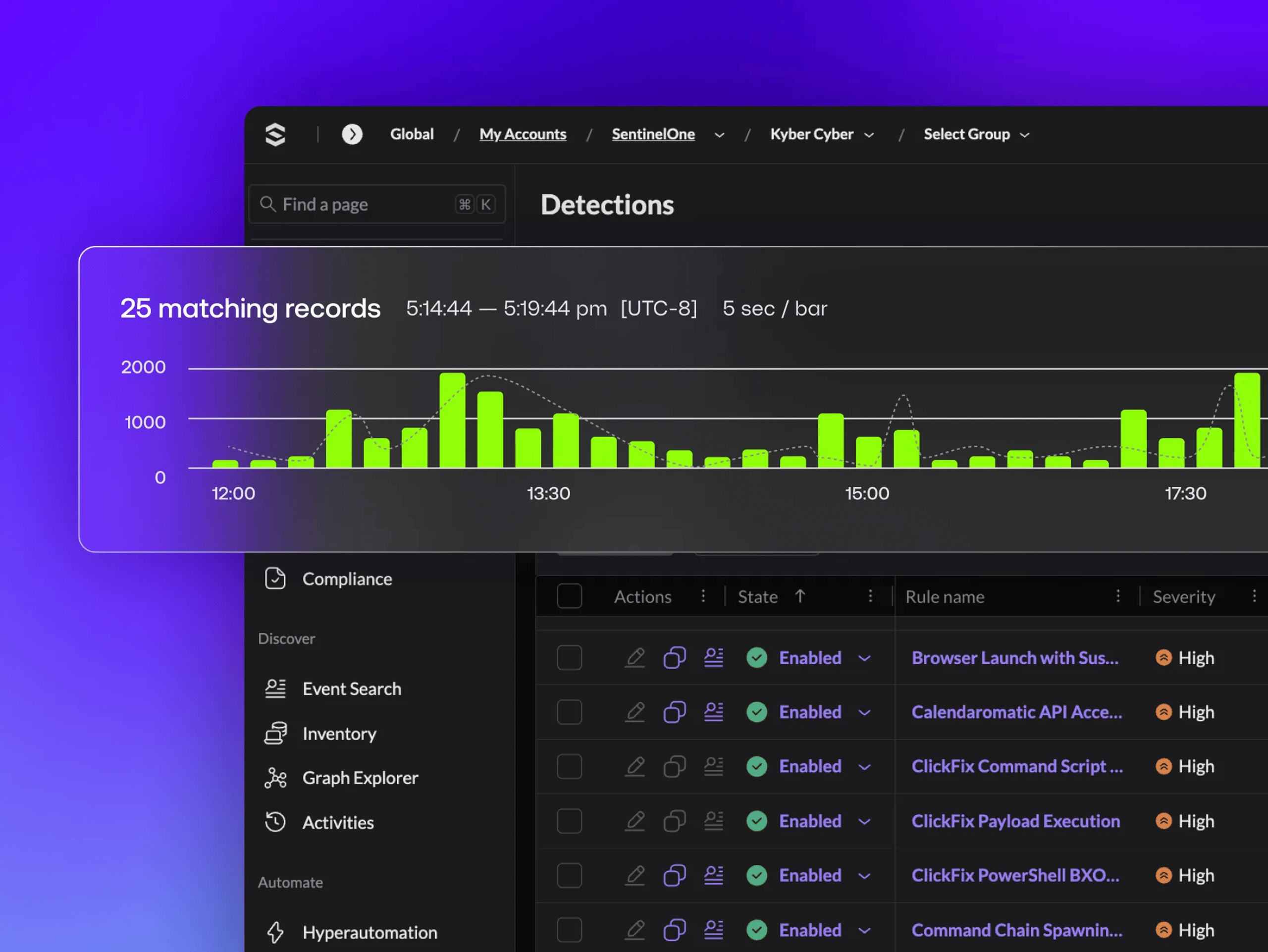Open event search for Browser Launch rule
The width and height of the screenshot is (1268, 952).
coord(714,657)
